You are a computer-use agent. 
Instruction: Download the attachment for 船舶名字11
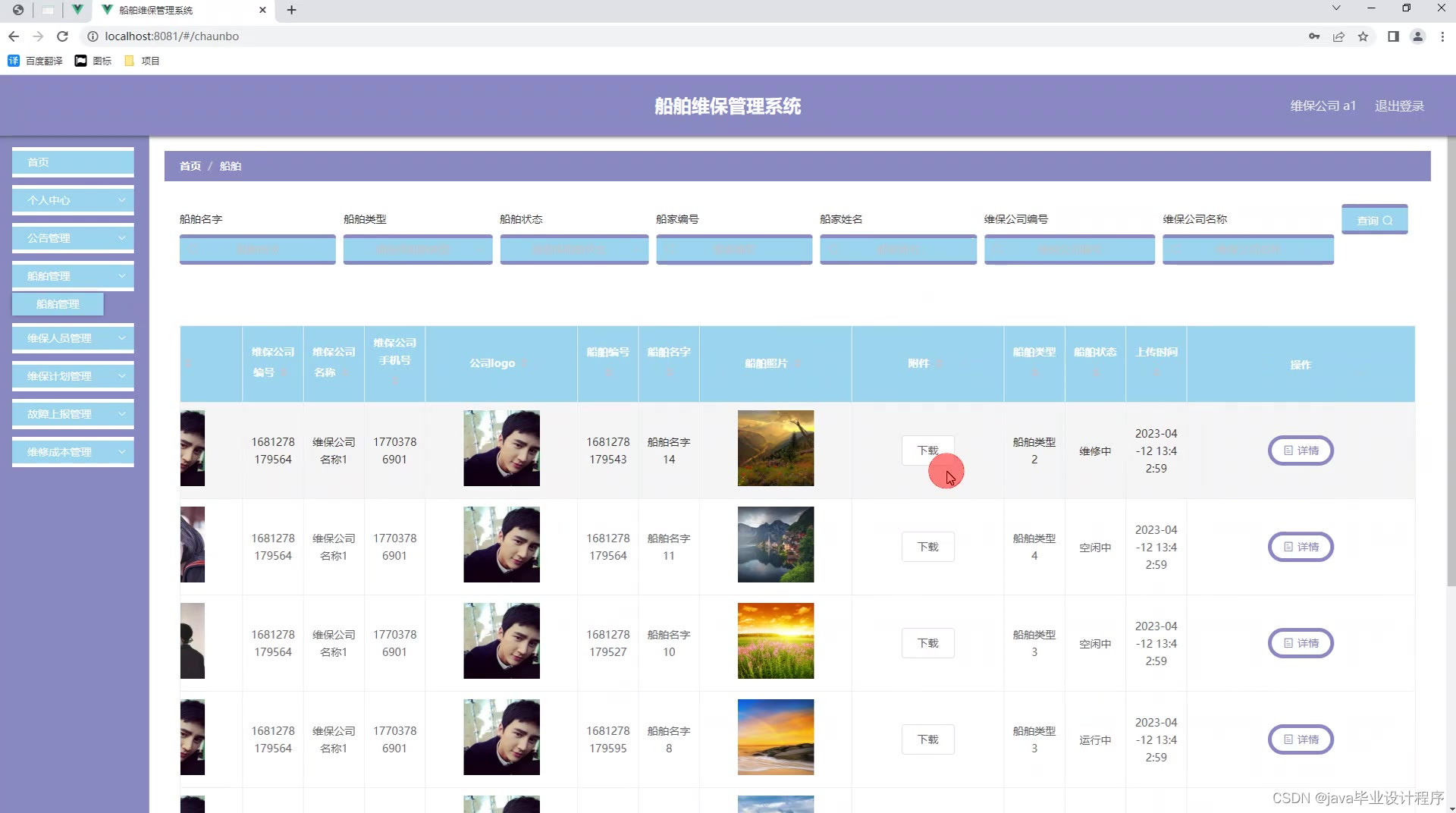coord(927,547)
